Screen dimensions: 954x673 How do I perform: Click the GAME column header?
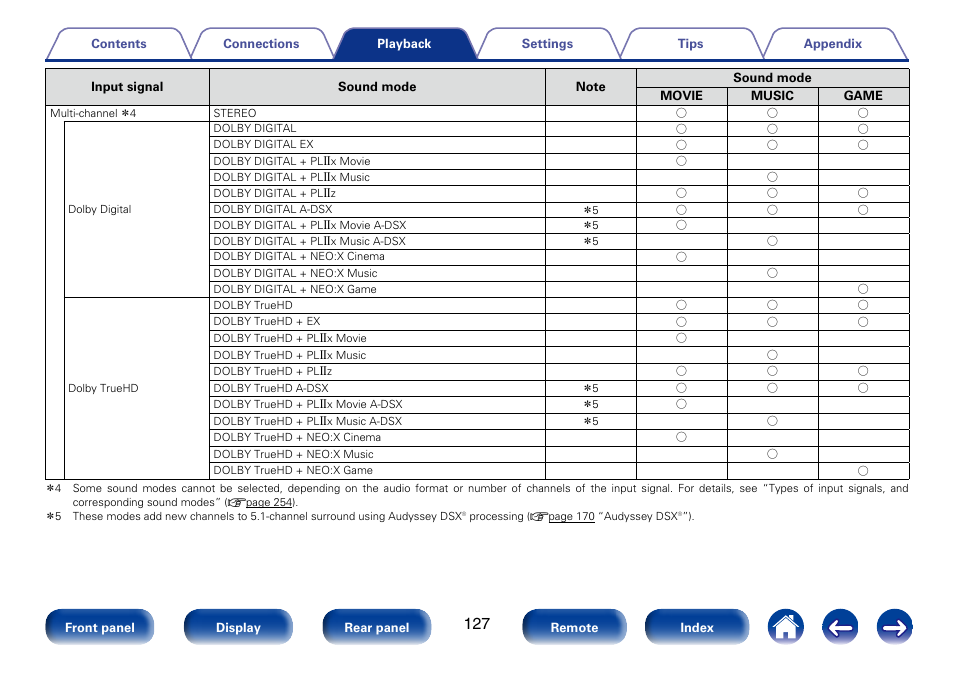(863, 96)
